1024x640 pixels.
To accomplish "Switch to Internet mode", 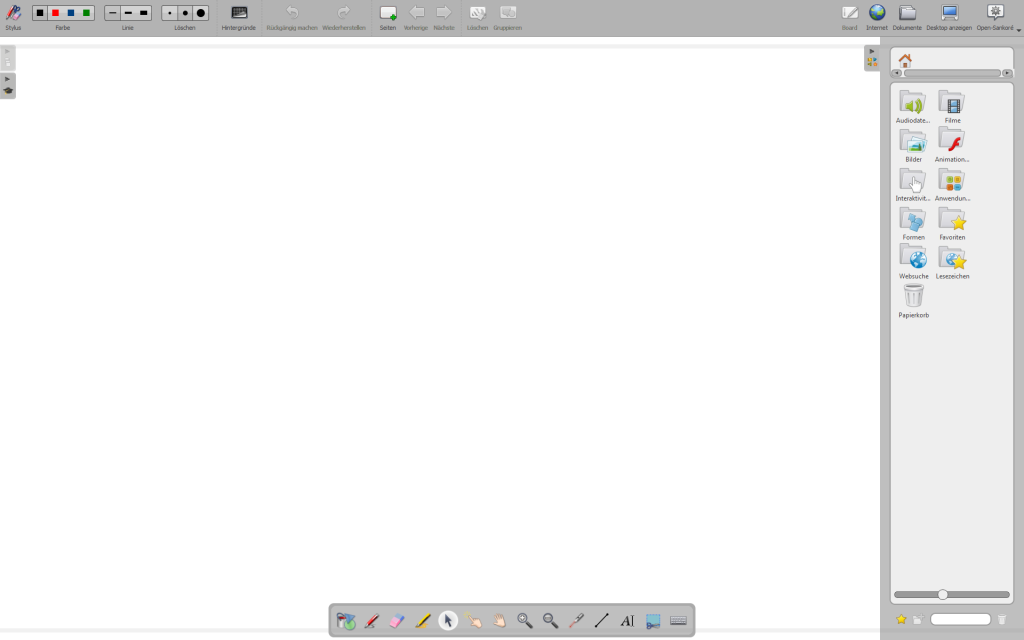I will [x=877, y=16].
